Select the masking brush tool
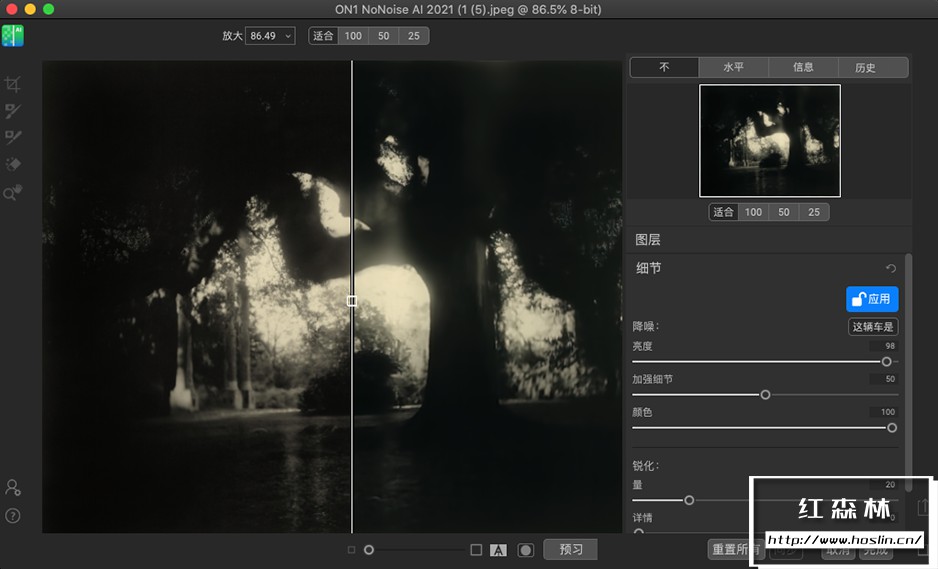Viewport: 938px width, 569px height. (x=13, y=110)
